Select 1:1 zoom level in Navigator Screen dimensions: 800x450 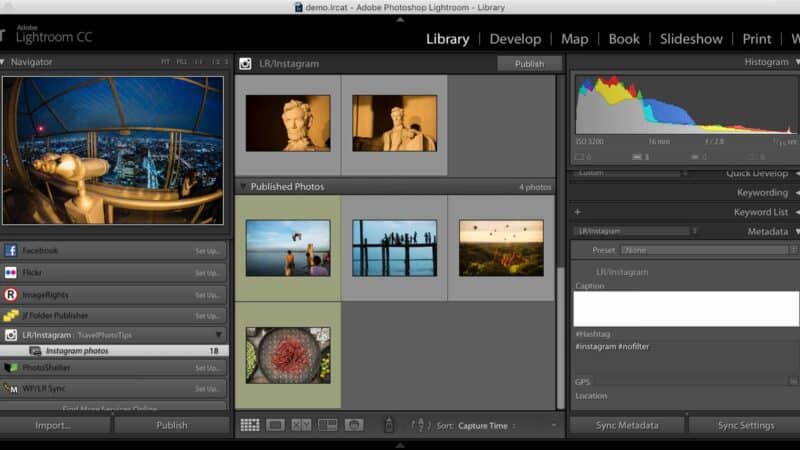198,62
